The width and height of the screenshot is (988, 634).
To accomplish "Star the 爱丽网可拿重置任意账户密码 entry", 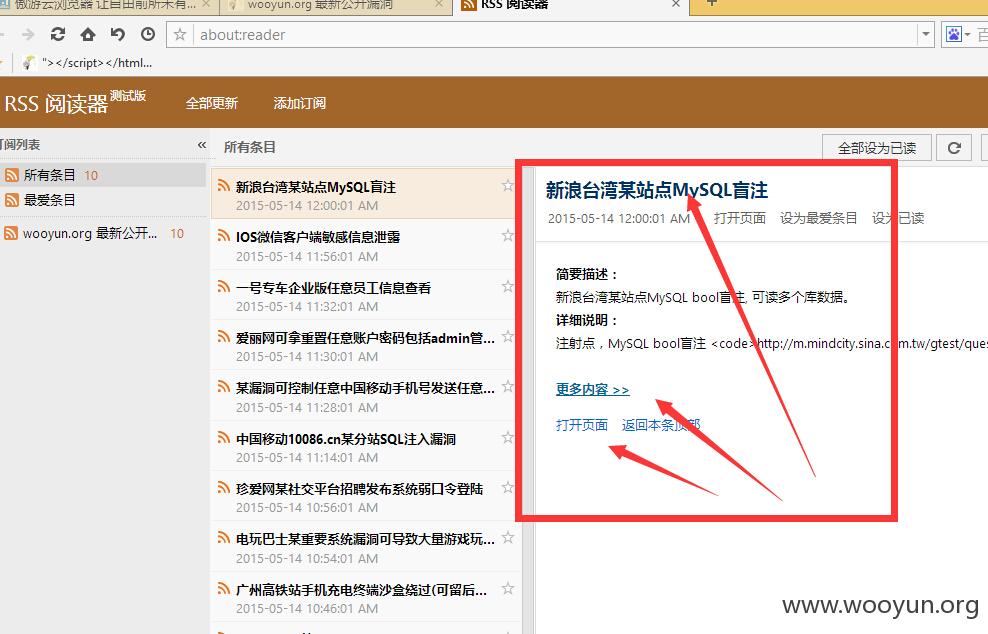I will (x=508, y=337).
